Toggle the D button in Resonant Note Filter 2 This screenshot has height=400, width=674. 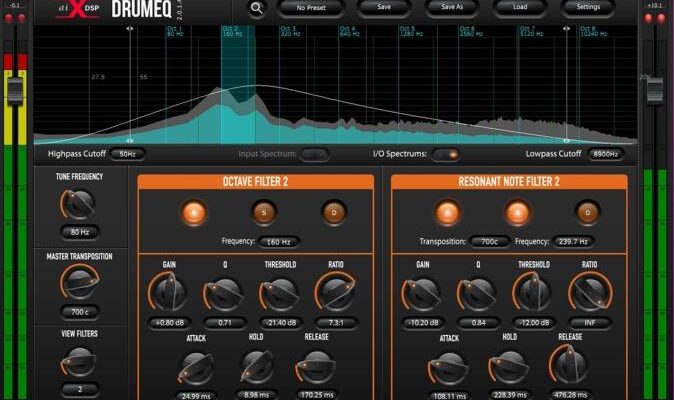(x=587, y=212)
